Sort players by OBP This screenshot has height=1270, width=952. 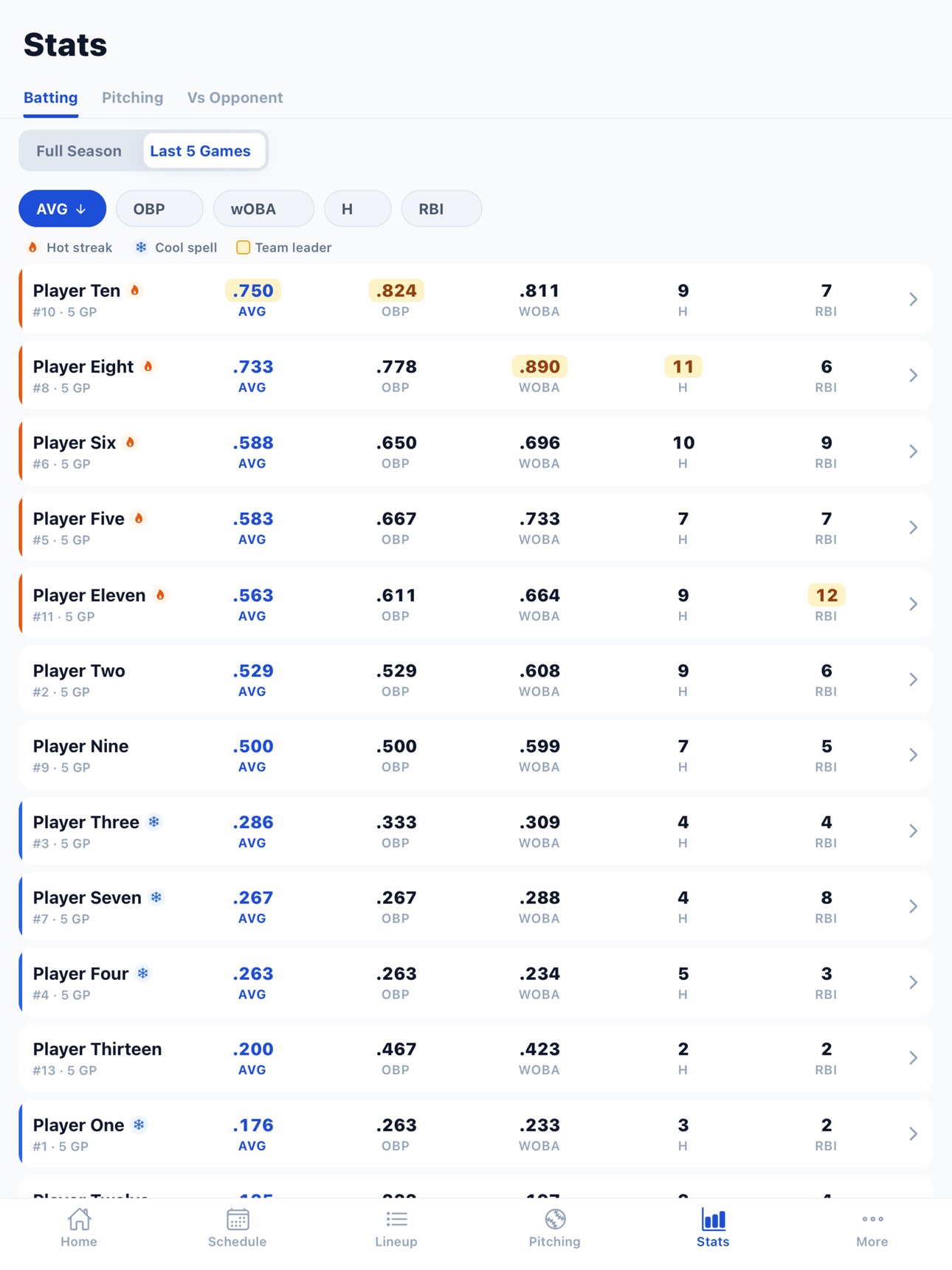[x=159, y=209]
